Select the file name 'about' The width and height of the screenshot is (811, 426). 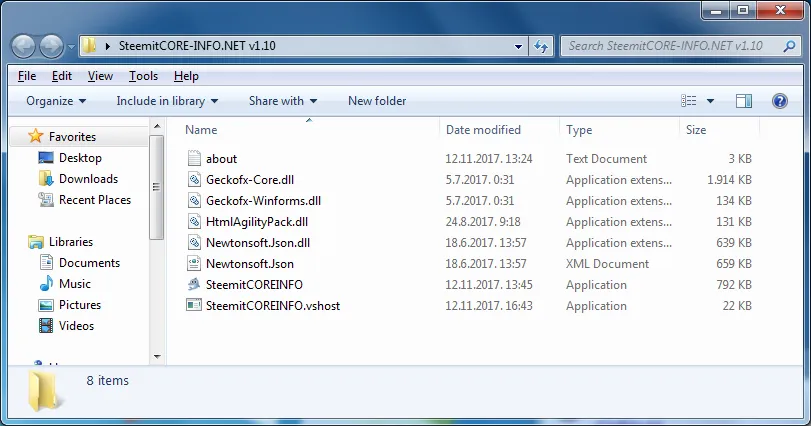tap(221, 159)
